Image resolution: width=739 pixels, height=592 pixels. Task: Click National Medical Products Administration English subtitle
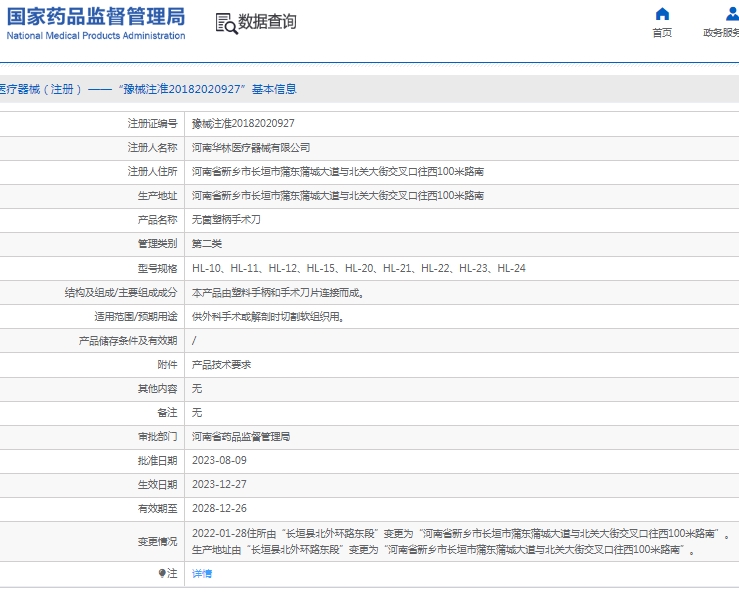[x=96, y=36]
